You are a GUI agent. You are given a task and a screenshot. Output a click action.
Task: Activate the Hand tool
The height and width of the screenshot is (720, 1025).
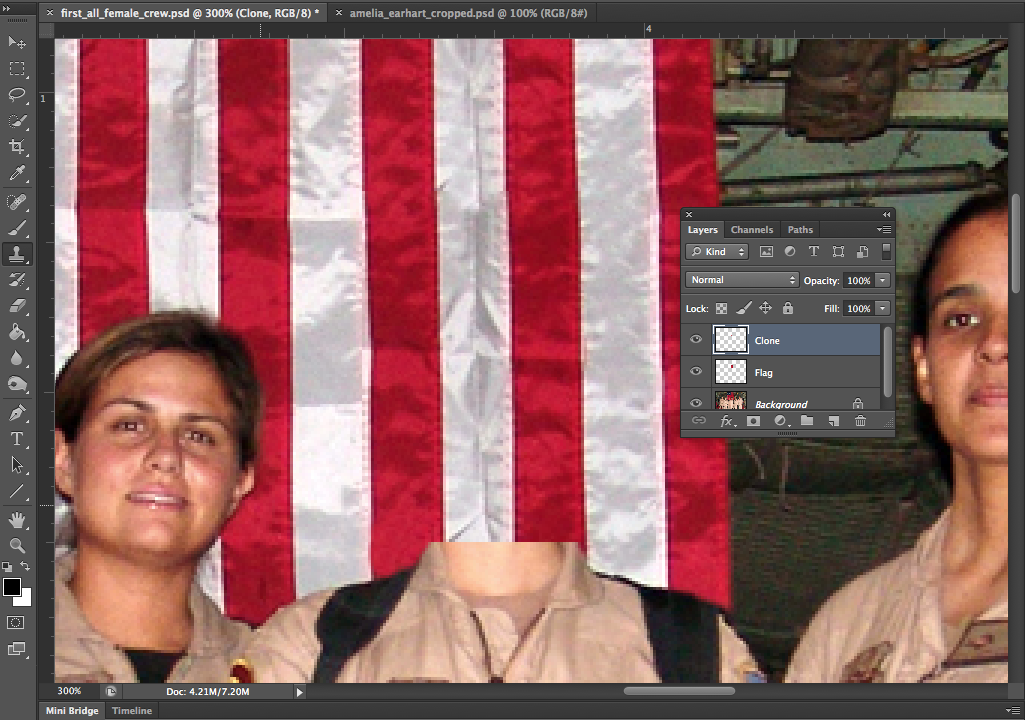click(x=17, y=519)
